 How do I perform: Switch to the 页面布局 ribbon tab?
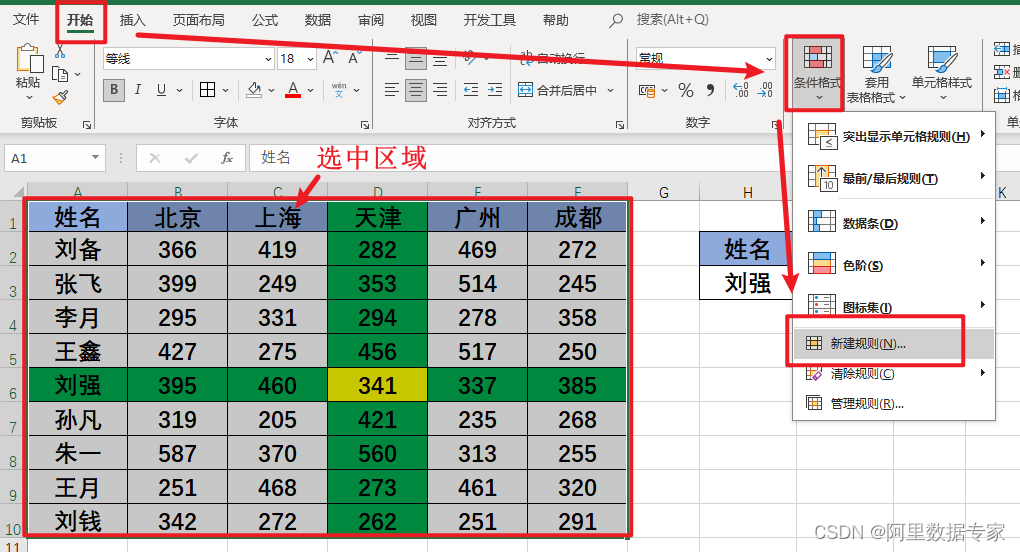(198, 20)
